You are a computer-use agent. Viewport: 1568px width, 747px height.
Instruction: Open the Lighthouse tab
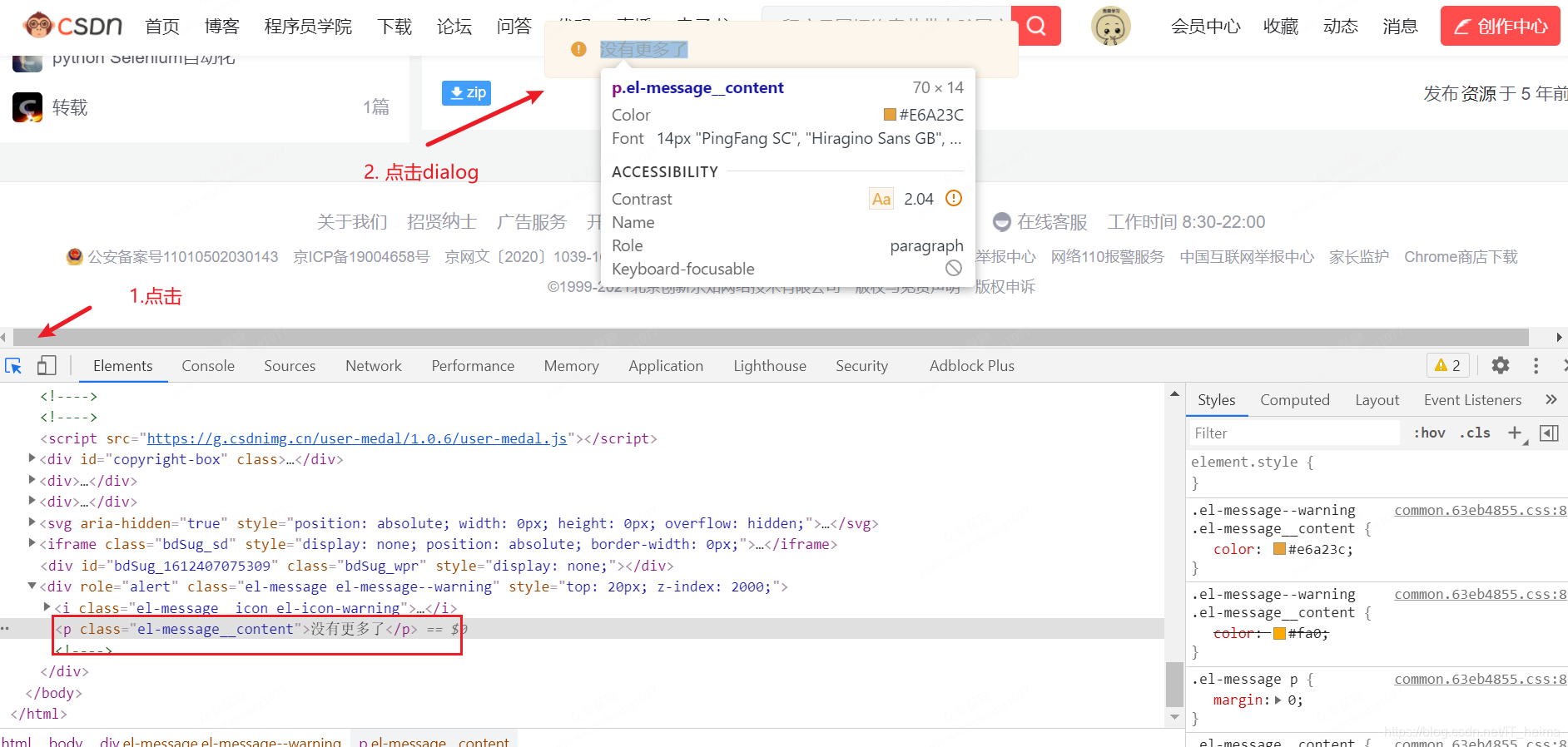coord(770,366)
